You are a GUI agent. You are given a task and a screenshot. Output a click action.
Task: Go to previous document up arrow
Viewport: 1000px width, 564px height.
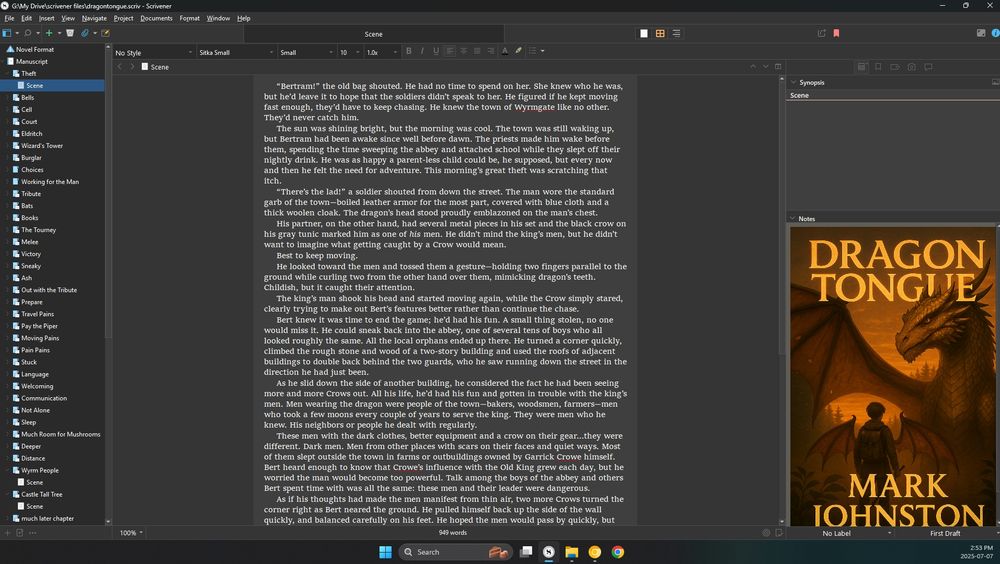[753, 66]
